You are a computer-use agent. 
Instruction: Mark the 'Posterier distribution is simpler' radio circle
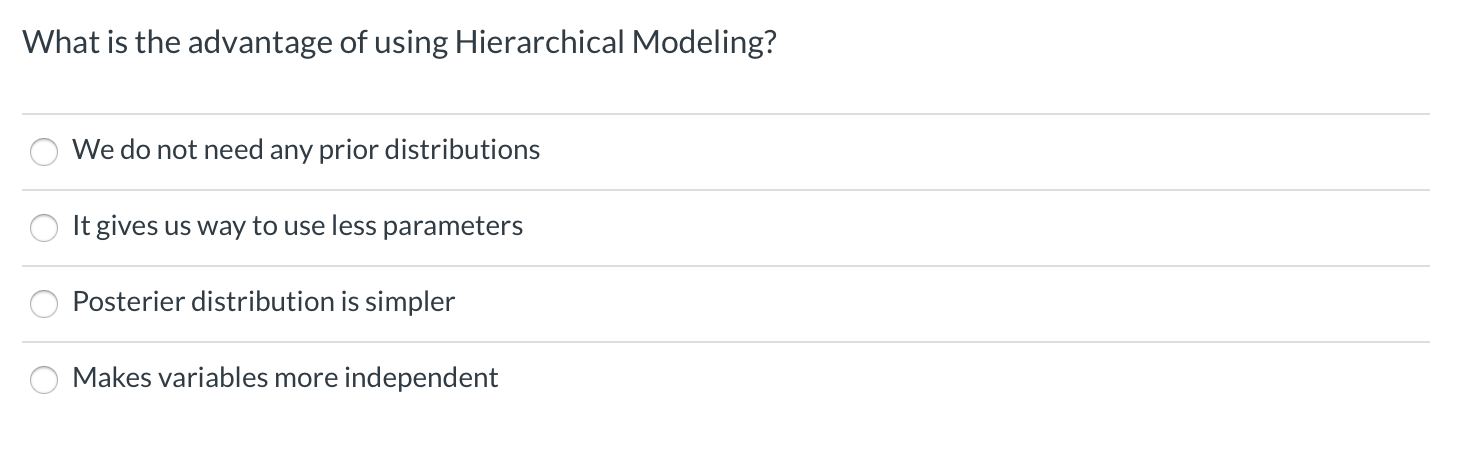(44, 304)
